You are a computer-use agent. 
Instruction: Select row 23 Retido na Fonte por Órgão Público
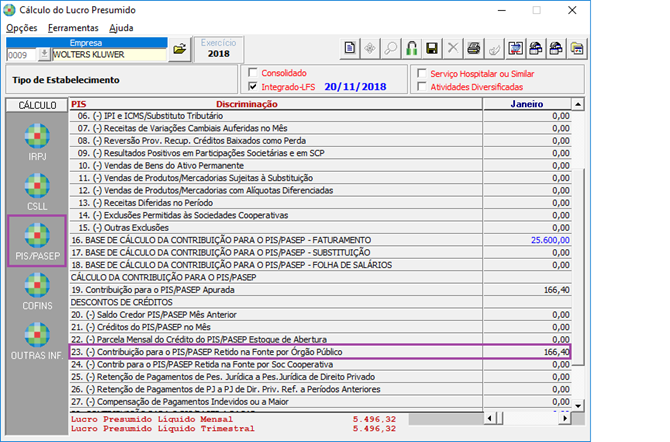(x=320, y=352)
